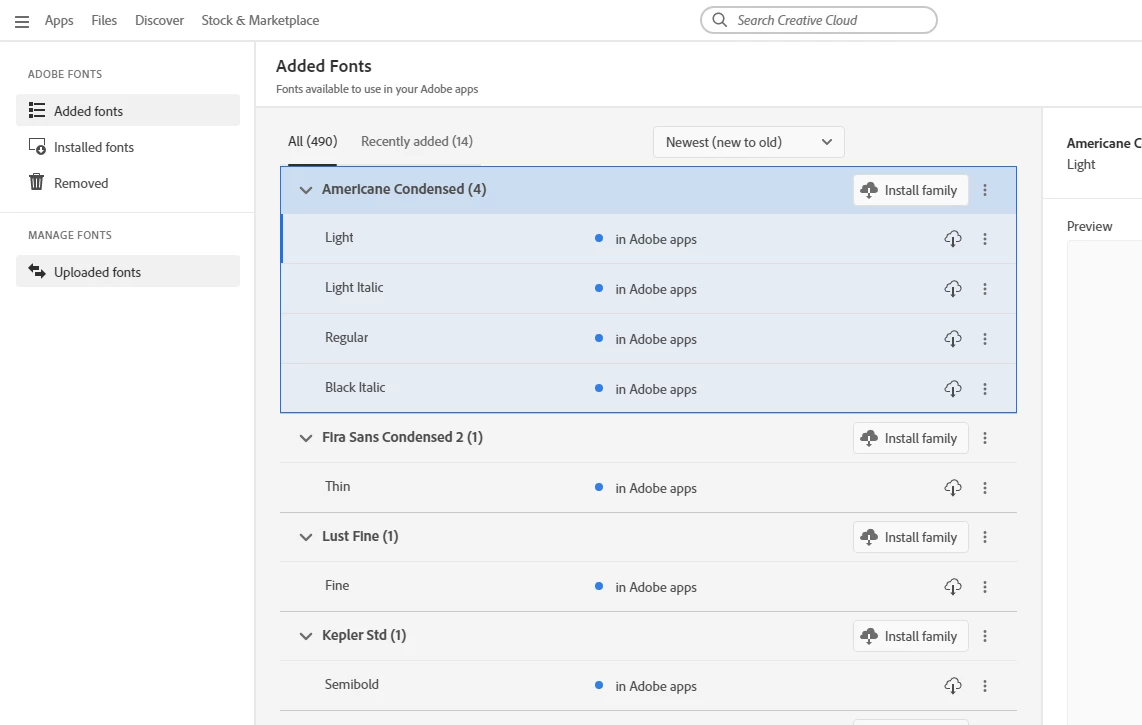This screenshot has width=1142, height=725.
Task: Open the Stock & Marketplace menu
Action: tap(260, 20)
